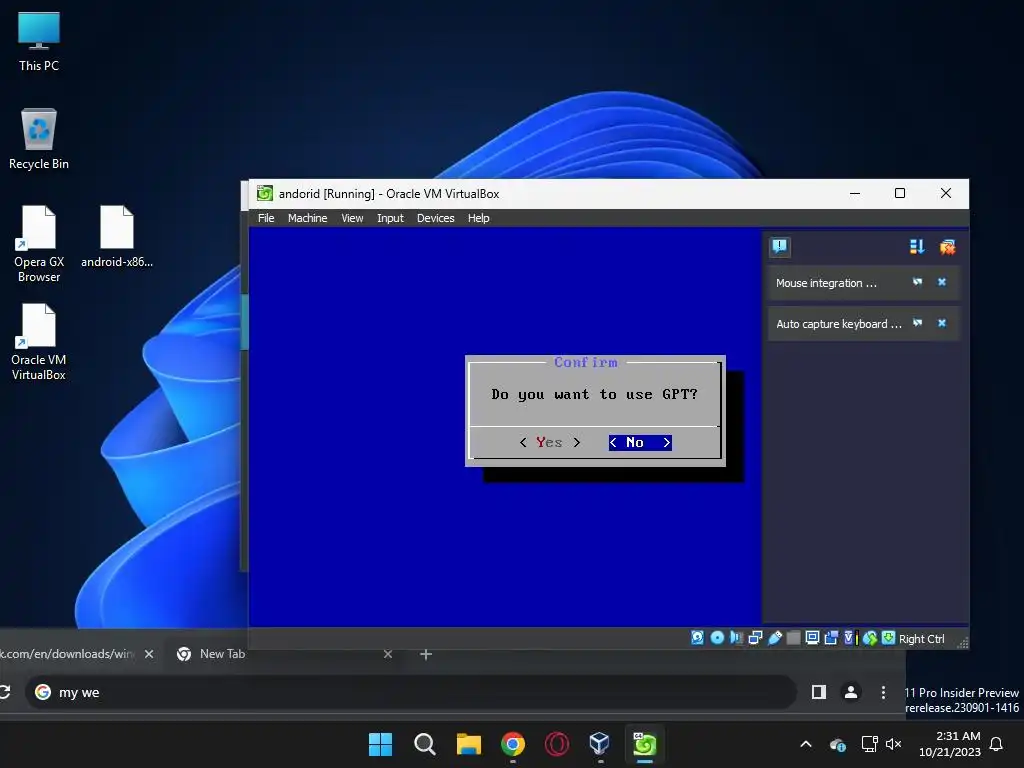The image size is (1024, 768).
Task: Select the android-x86 file on desktop
Action: [117, 236]
